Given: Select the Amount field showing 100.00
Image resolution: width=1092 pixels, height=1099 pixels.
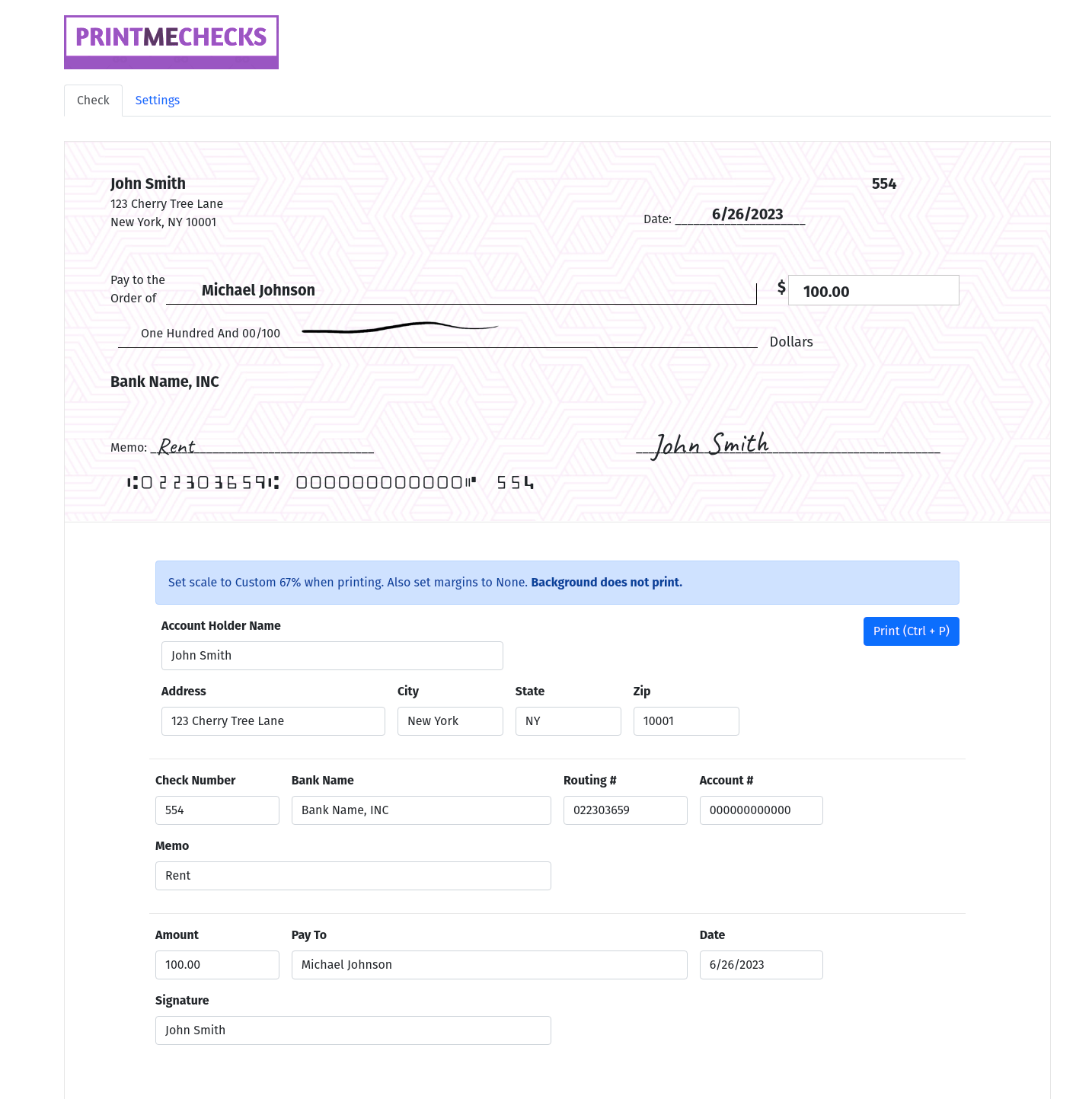Looking at the screenshot, I should pos(217,964).
